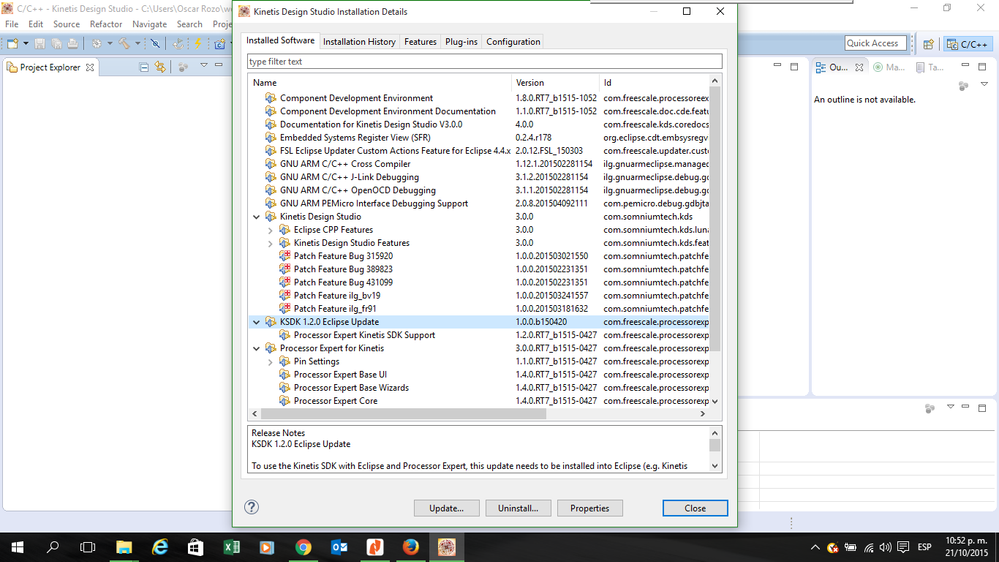Click the Close button in the dialog
Viewport: 999px width, 562px height.
(x=694, y=508)
